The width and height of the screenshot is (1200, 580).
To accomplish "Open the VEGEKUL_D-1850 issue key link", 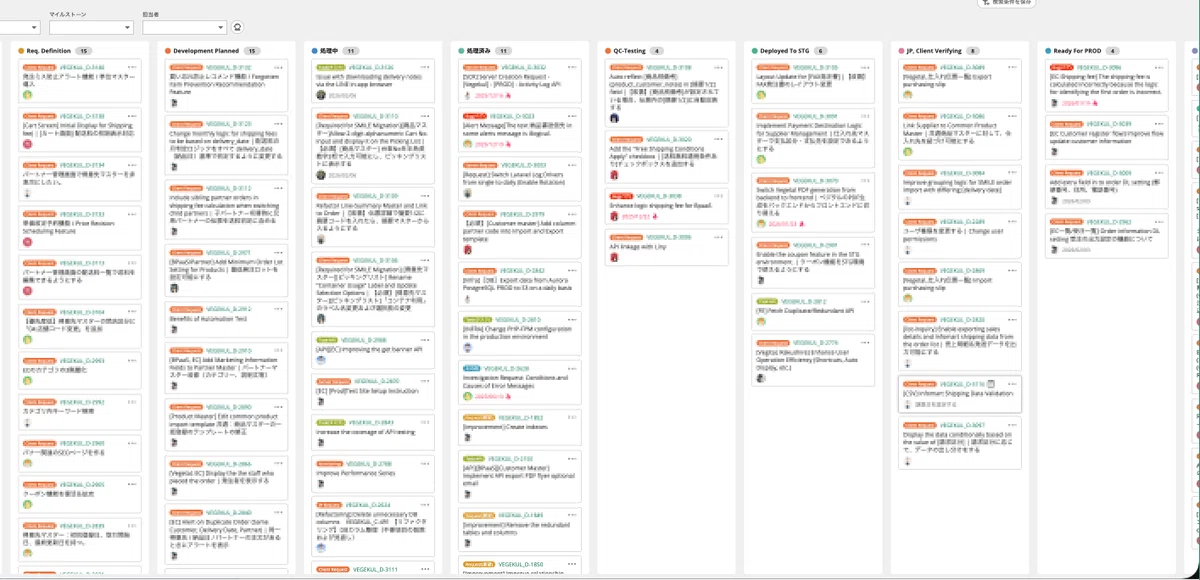I will [x=521, y=565].
